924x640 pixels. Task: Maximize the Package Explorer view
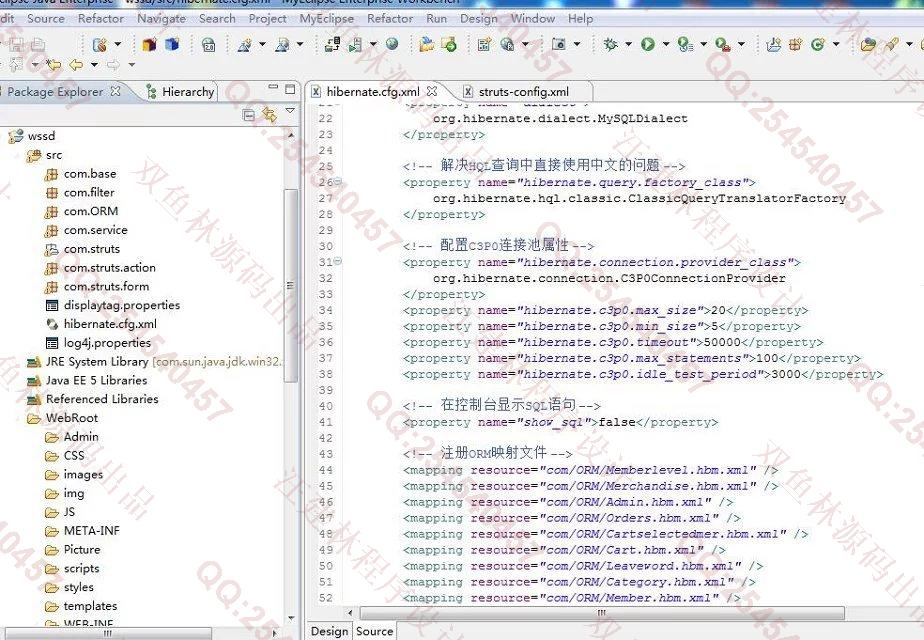pyautogui.click(x=290, y=89)
